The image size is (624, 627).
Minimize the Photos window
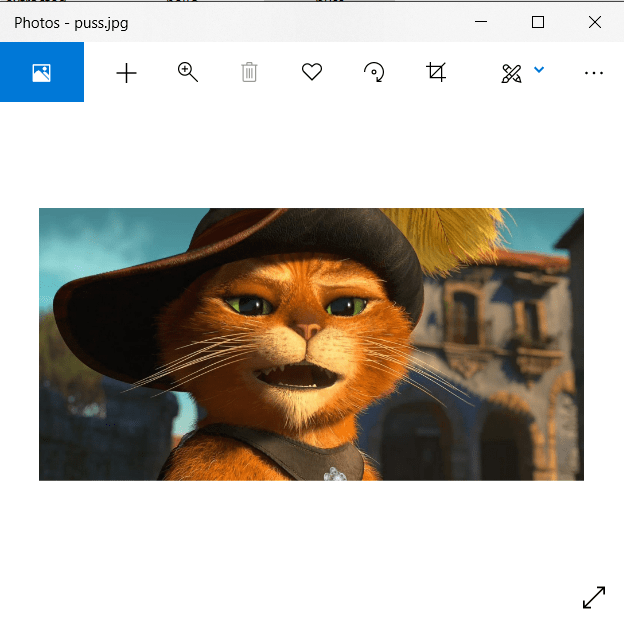481,22
